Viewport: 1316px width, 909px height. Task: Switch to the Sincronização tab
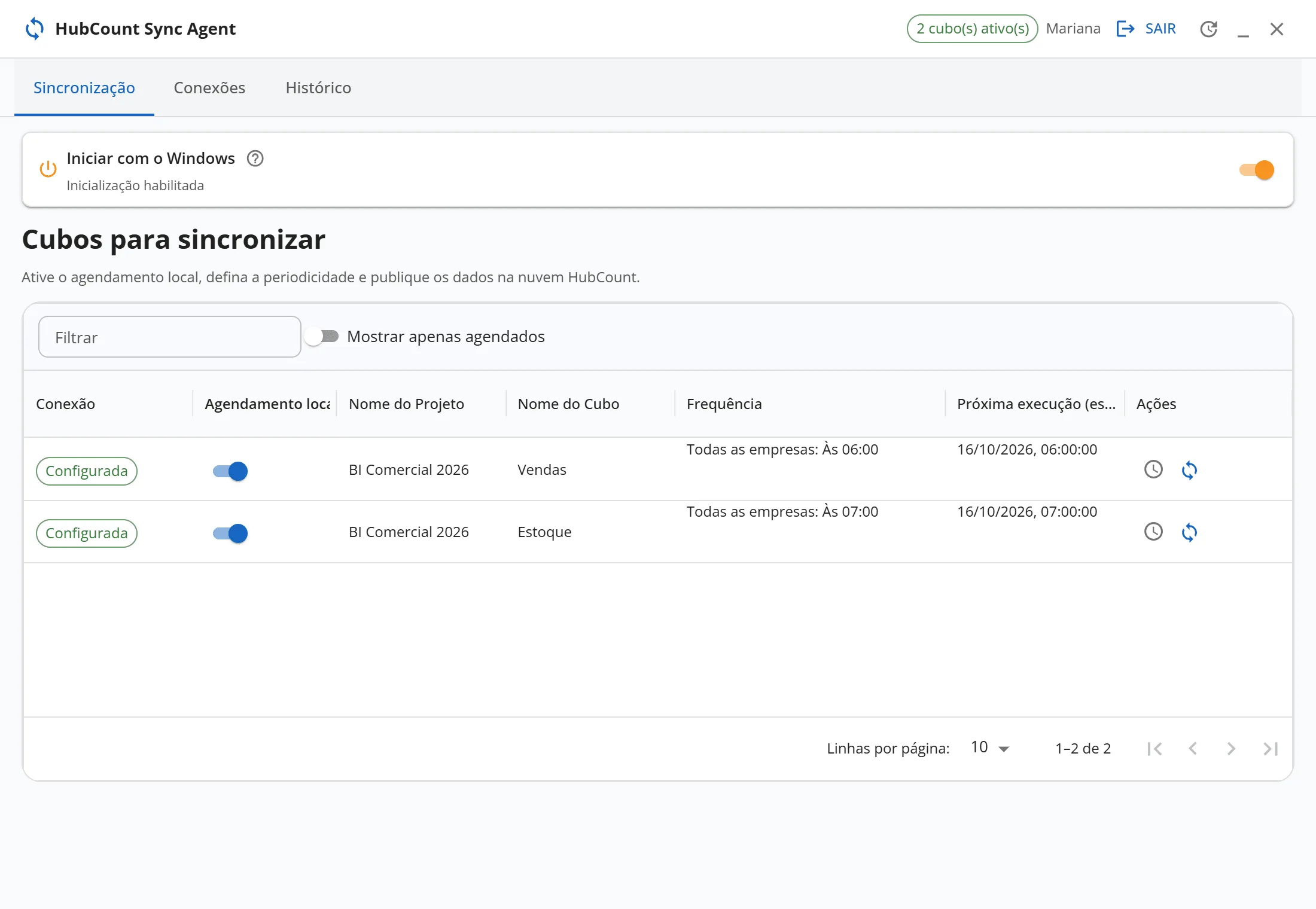point(84,88)
